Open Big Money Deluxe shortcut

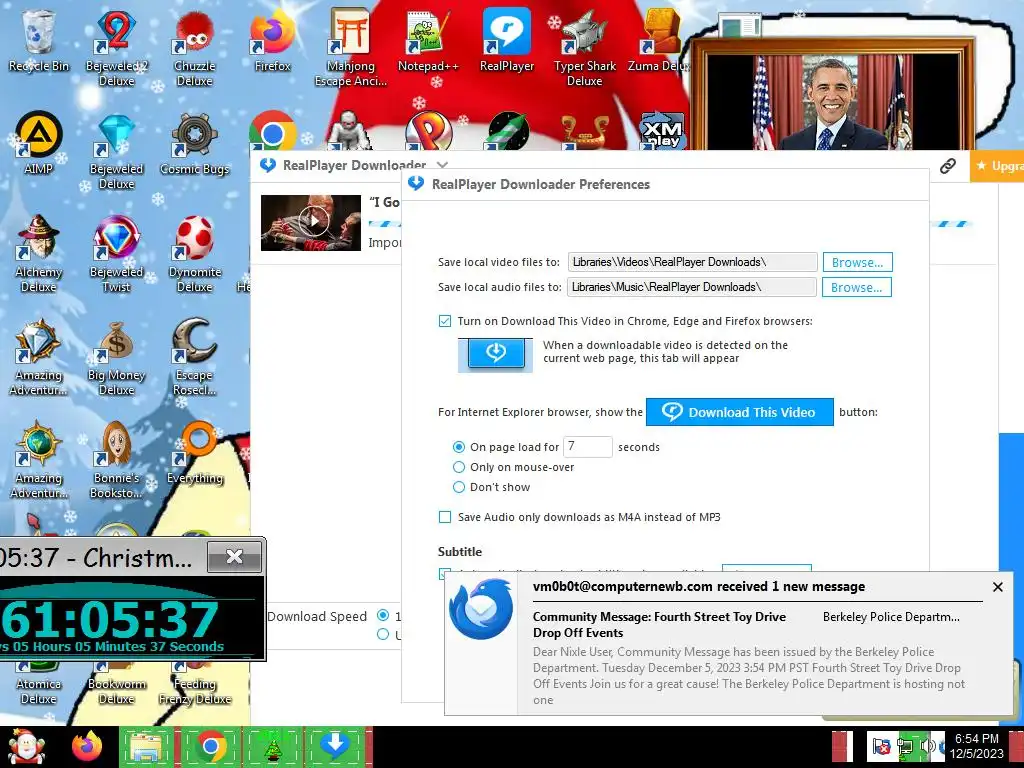pyautogui.click(x=116, y=357)
